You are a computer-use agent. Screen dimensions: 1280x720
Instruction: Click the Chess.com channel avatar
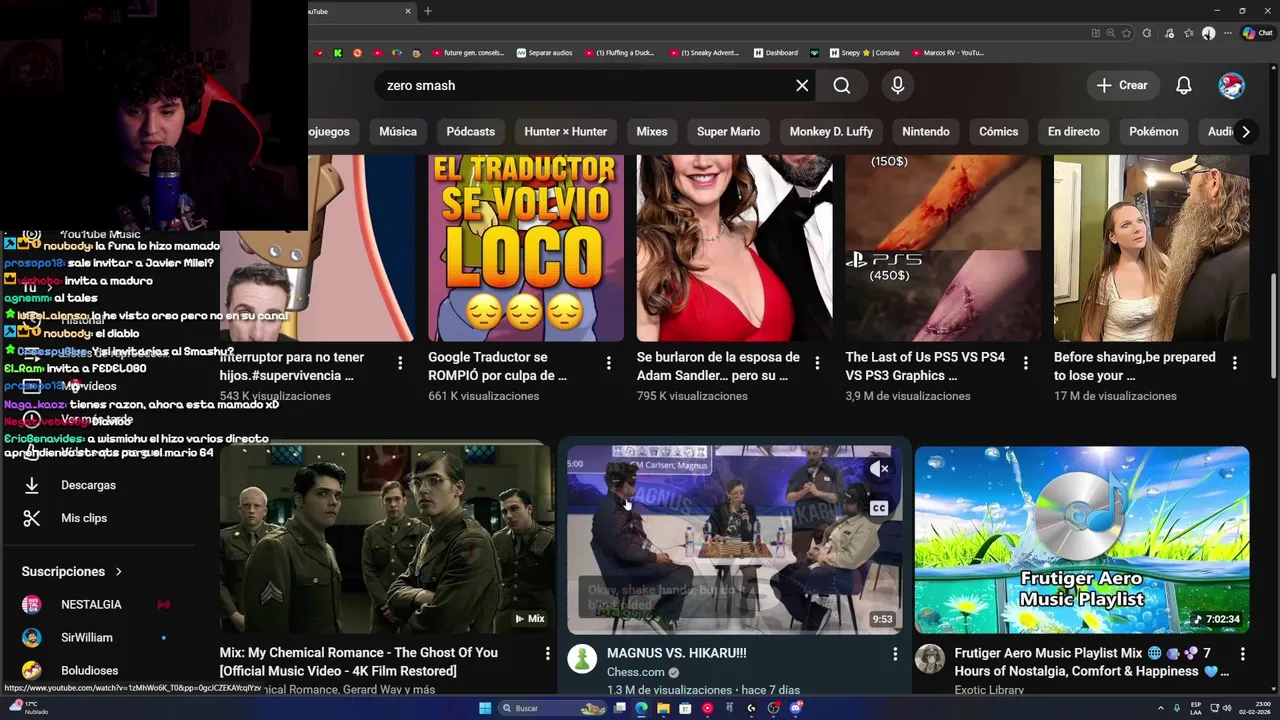point(582,659)
